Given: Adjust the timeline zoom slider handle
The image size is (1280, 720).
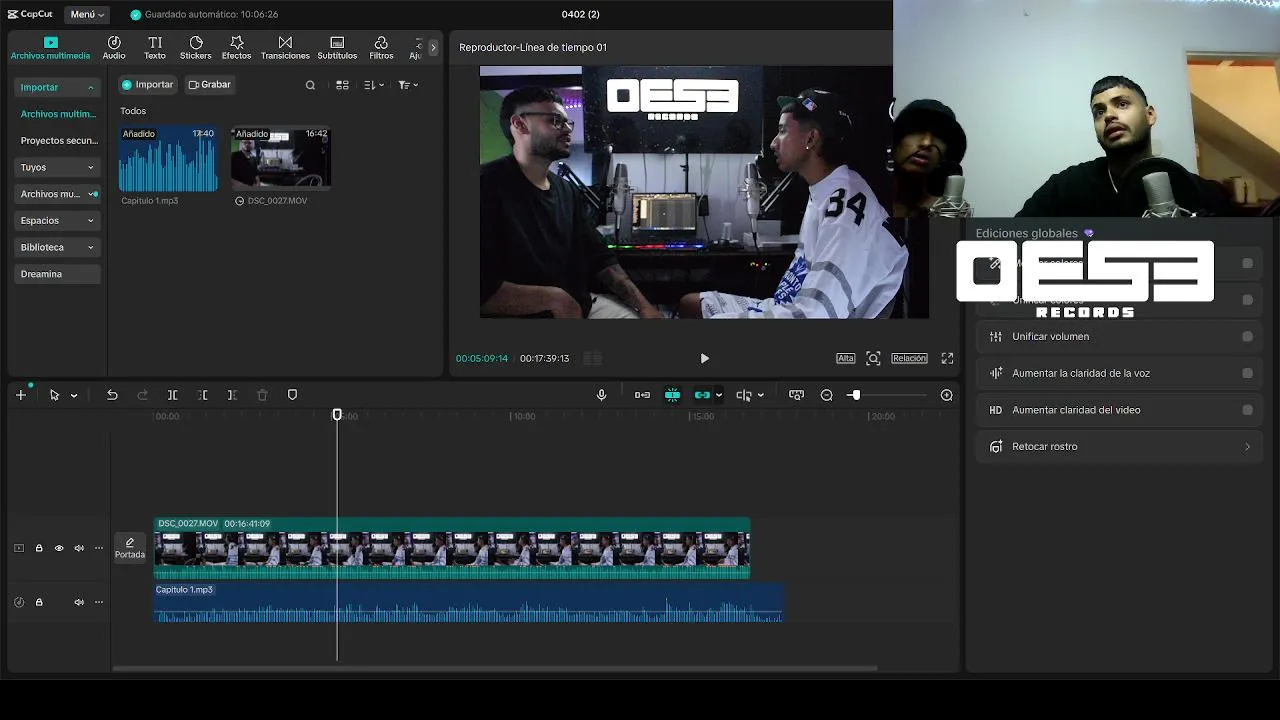Looking at the screenshot, I should [x=855, y=395].
